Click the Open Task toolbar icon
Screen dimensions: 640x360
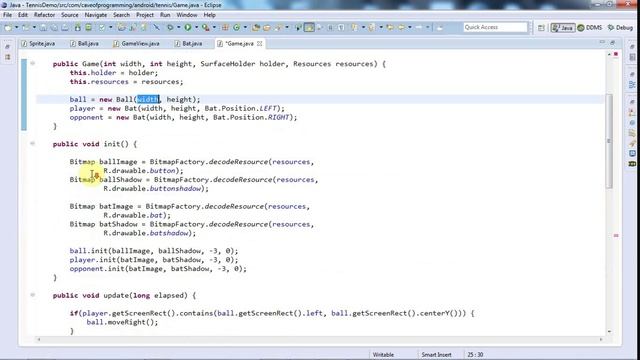(267, 28)
